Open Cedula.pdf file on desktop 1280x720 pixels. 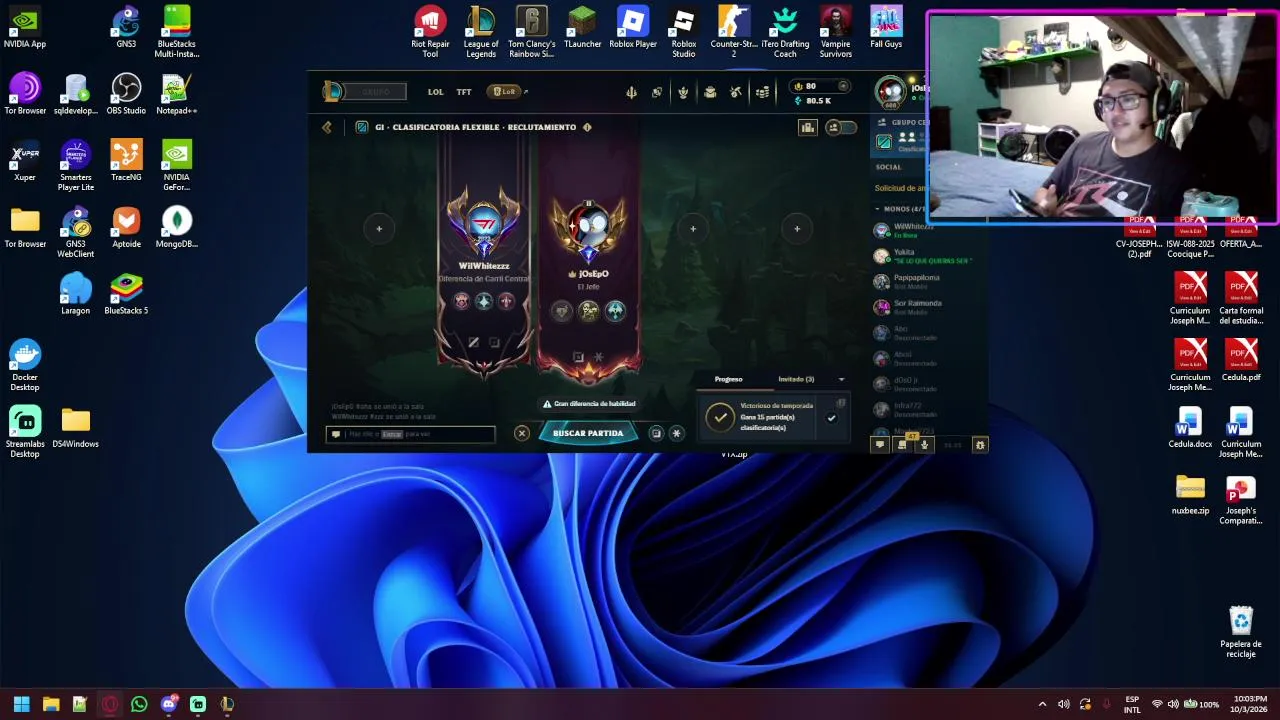click(1241, 361)
